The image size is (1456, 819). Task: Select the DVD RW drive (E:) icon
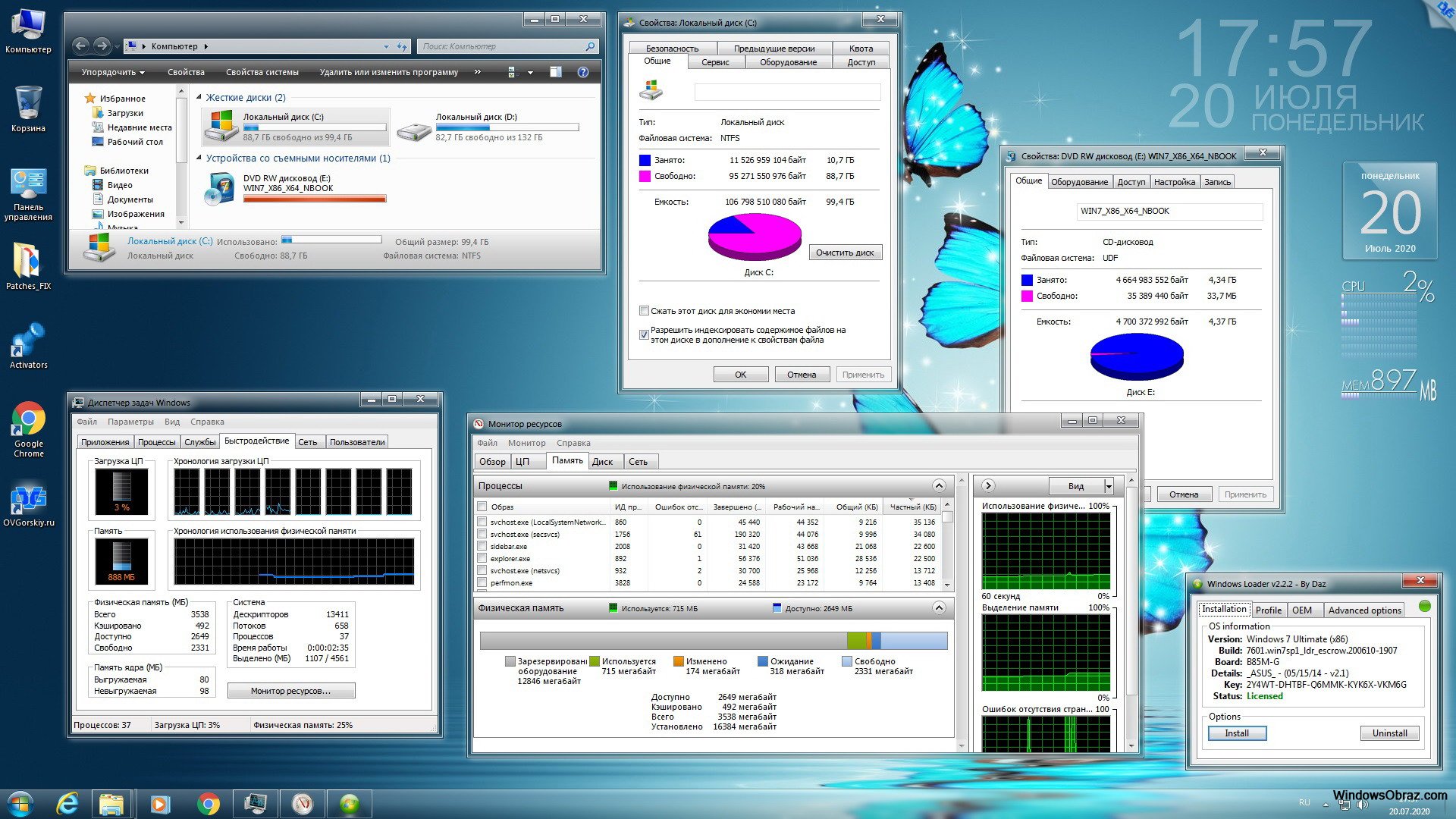click(x=221, y=190)
